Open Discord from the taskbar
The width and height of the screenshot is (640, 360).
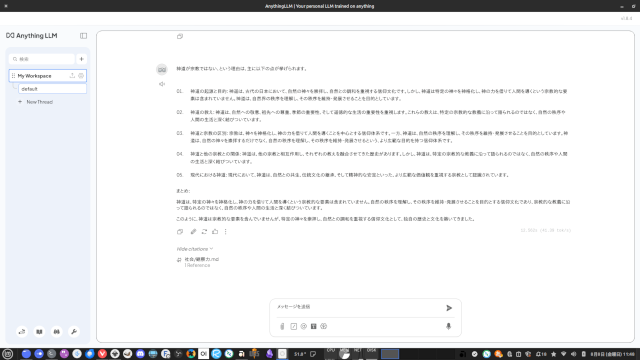(140, 354)
